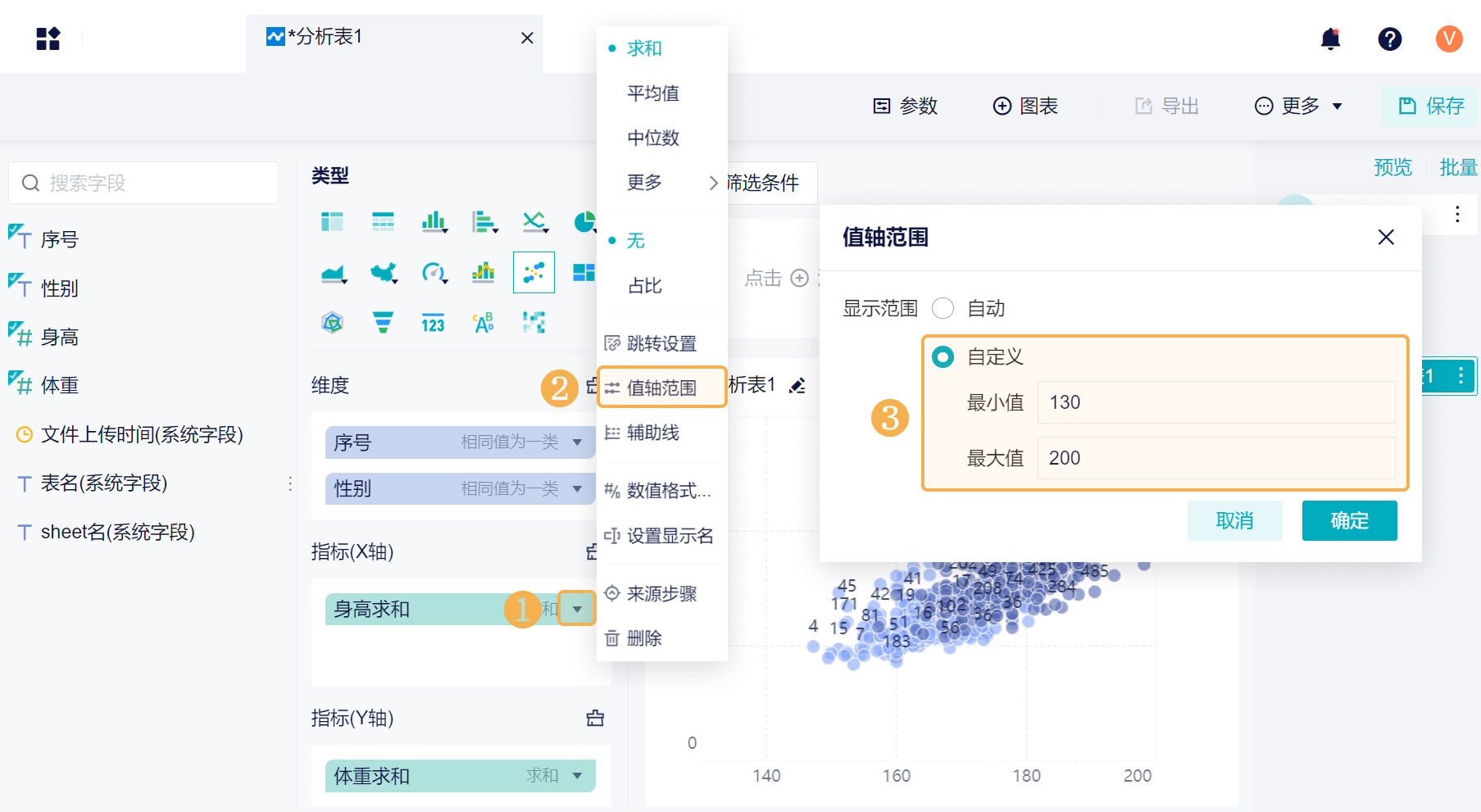Screen dimensions: 1481x812
Task: Clear fields in 指标(Y轴) section
Action: [595, 719]
